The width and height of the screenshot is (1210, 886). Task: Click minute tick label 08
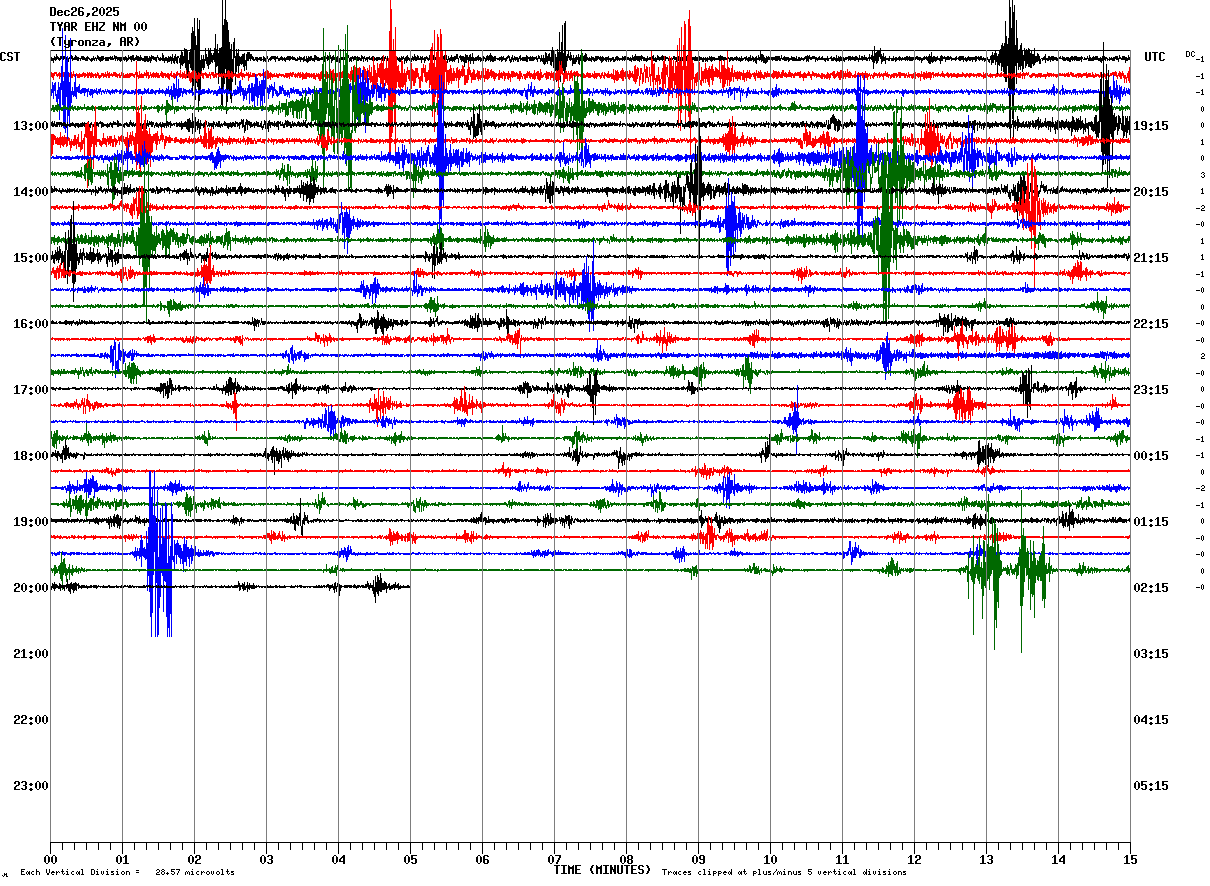(x=626, y=860)
